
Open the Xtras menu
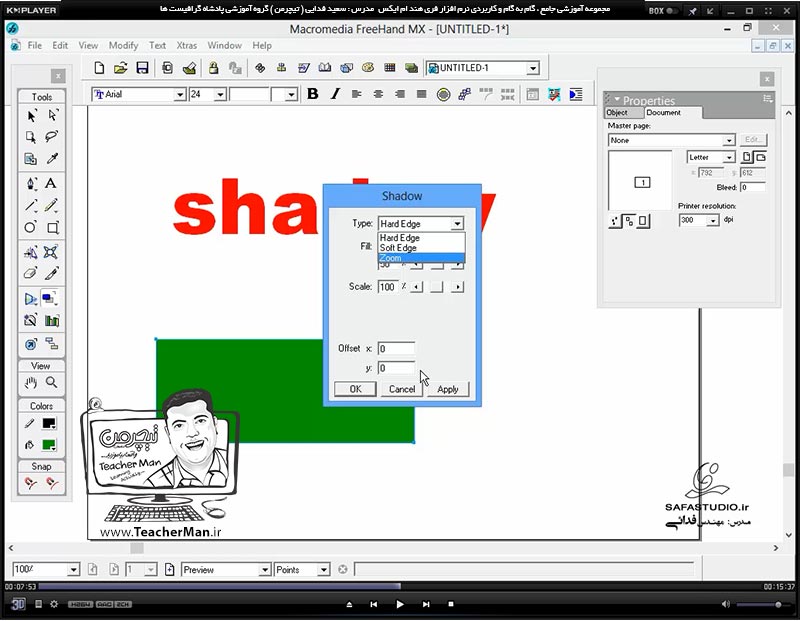coord(187,45)
